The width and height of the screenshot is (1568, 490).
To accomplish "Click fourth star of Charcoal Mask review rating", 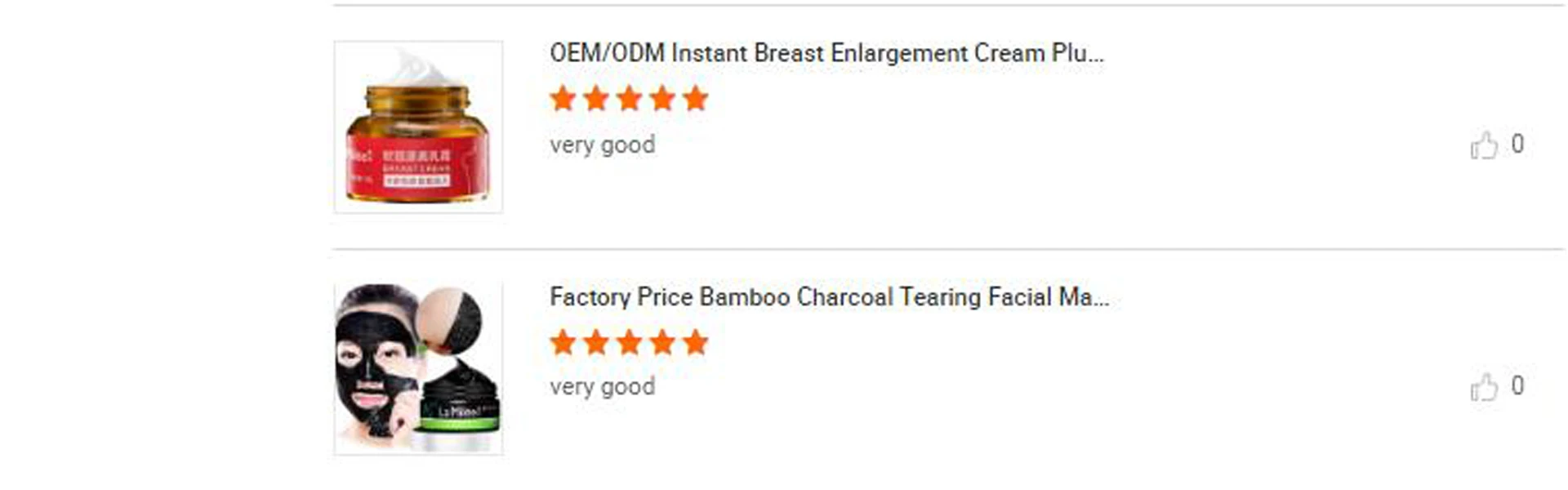I will coord(662,342).
